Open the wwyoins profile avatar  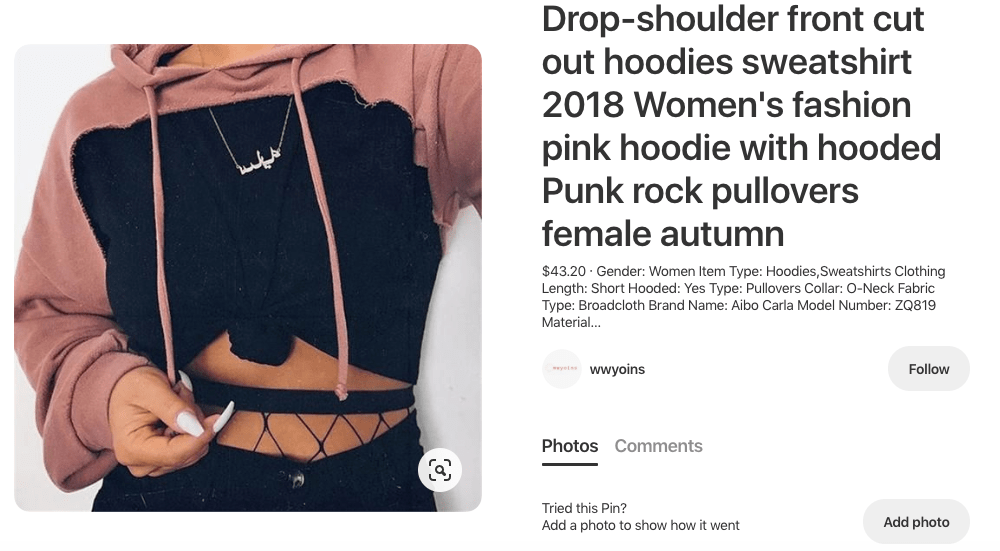[x=562, y=369]
